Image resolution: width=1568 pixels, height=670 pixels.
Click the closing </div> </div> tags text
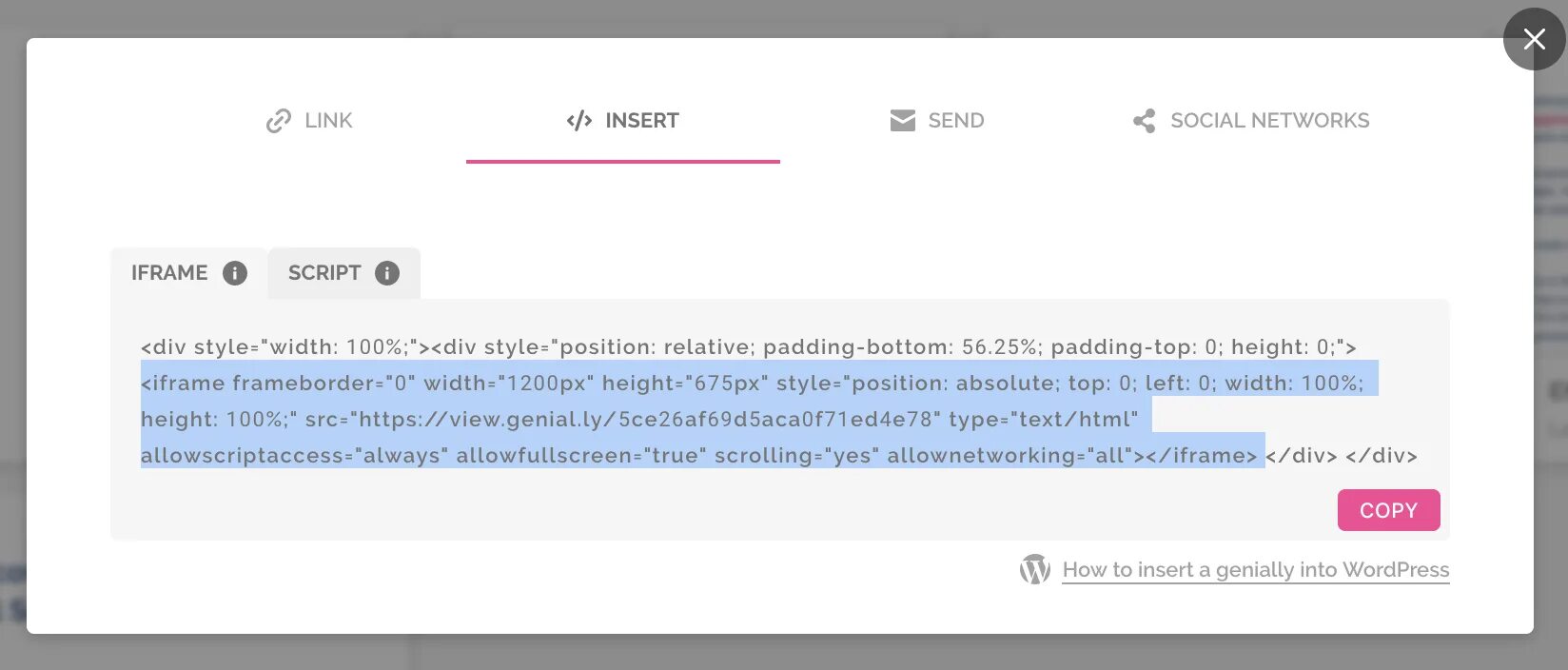(1342, 456)
